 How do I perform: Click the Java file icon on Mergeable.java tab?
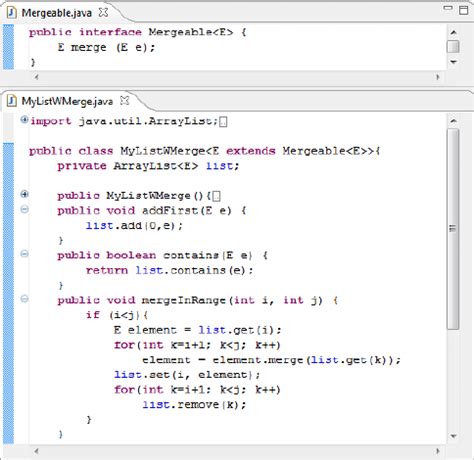(12, 13)
